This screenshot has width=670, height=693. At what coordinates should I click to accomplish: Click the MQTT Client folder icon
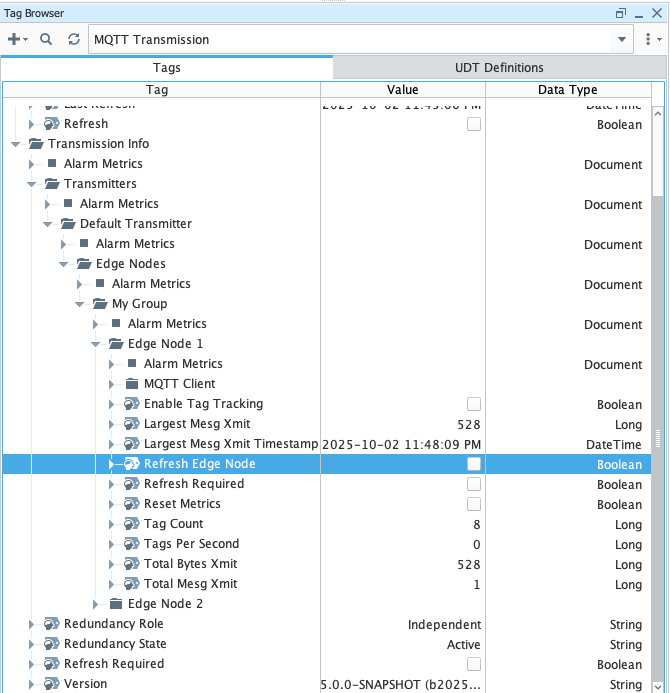pos(131,384)
